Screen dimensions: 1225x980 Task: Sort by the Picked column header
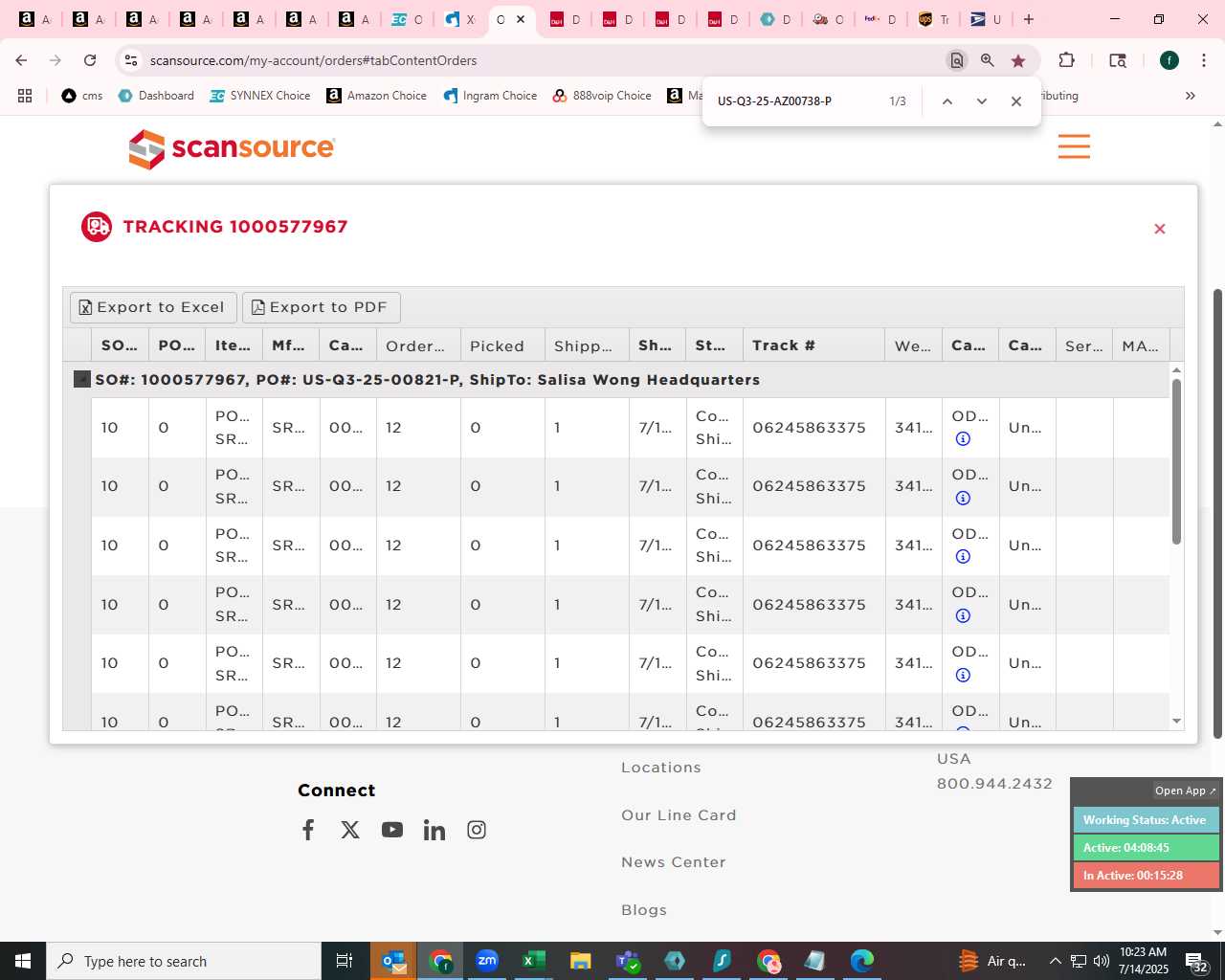pyautogui.click(x=501, y=345)
